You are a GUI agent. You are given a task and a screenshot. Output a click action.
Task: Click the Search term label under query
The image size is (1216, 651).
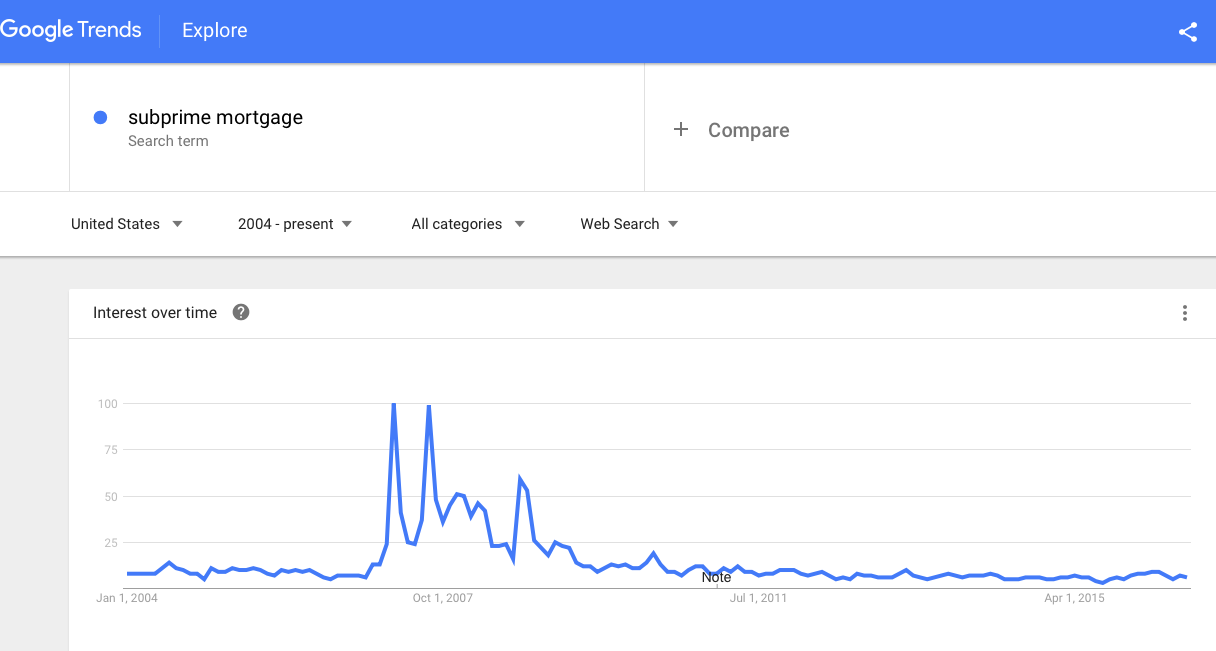[x=168, y=141]
